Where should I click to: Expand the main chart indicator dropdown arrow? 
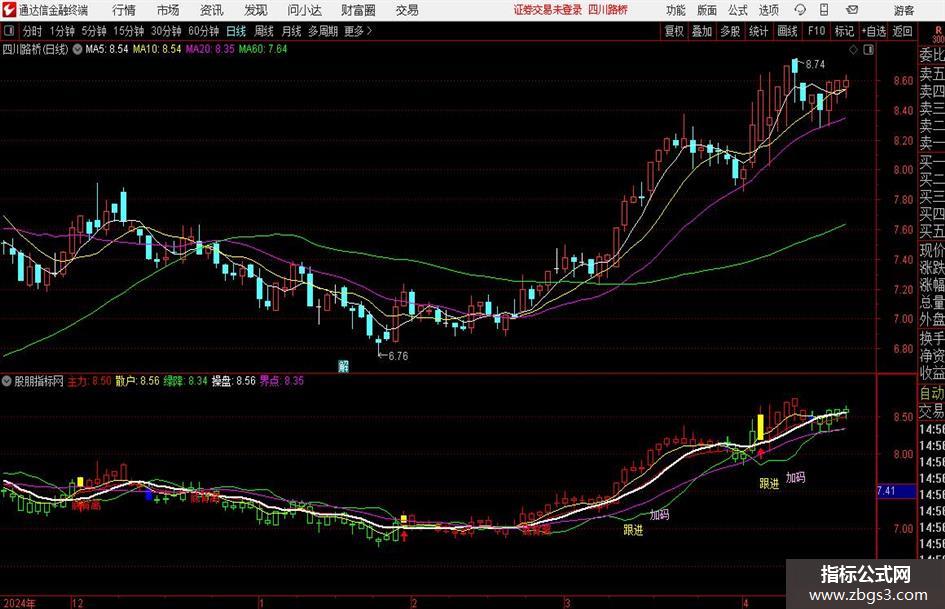tap(77, 49)
